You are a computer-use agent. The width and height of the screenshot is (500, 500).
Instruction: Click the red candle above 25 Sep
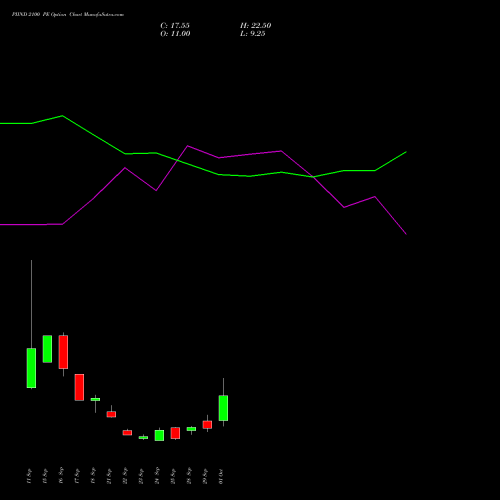[175, 433]
